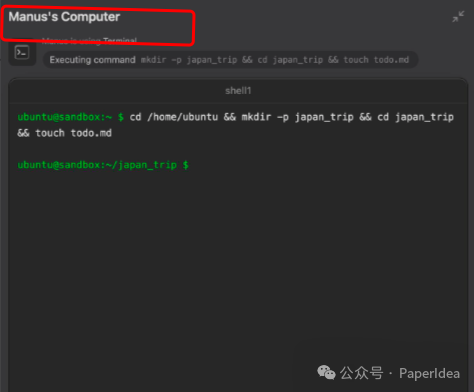
Task: Click the Terminal icon beside Executing command
Action: tap(22, 53)
